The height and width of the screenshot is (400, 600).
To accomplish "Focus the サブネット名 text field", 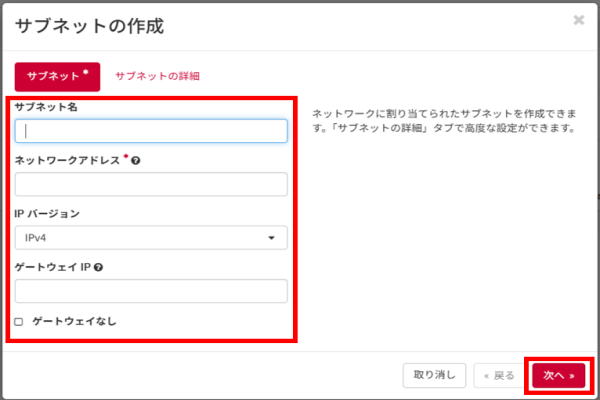I will 151,131.
